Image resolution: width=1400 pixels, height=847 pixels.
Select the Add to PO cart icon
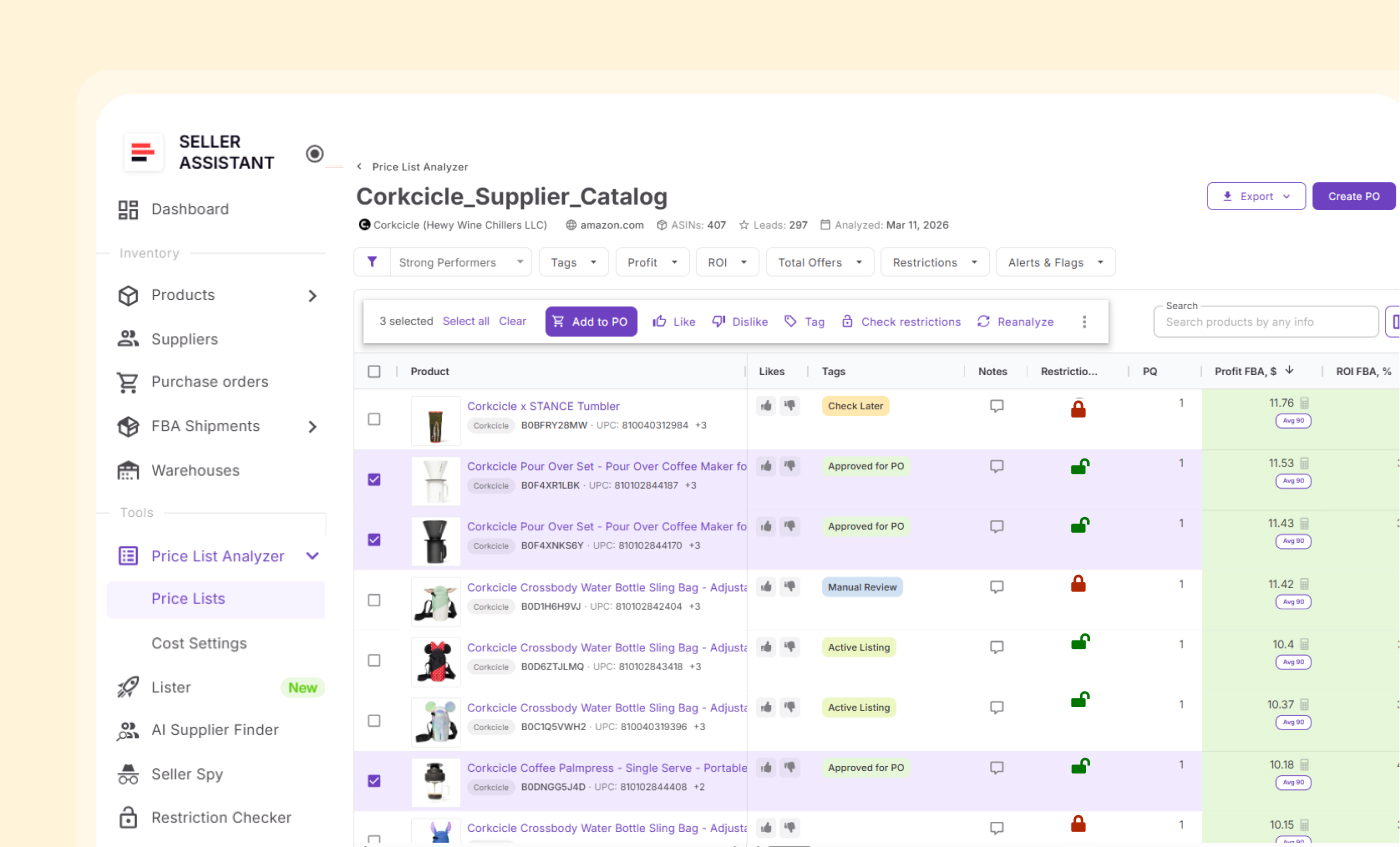click(557, 321)
